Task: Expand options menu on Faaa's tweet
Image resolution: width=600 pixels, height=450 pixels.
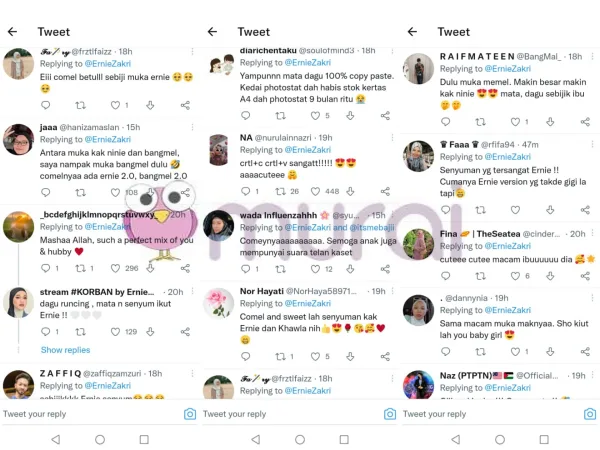Action: click(x=592, y=144)
